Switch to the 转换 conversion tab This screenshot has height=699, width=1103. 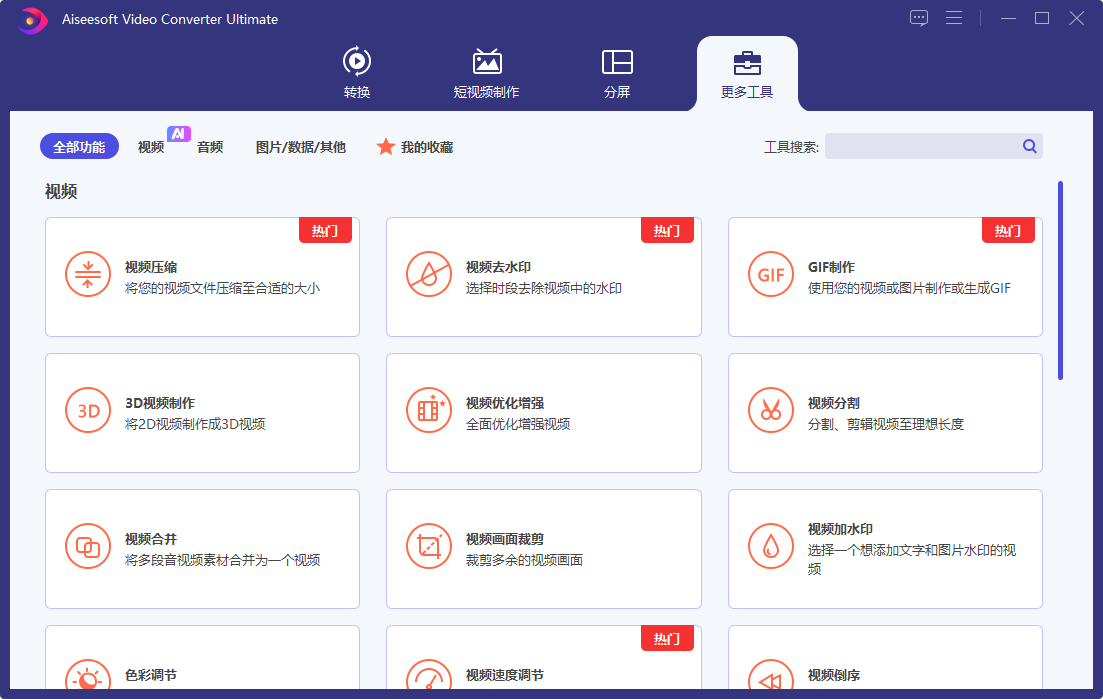pos(356,72)
